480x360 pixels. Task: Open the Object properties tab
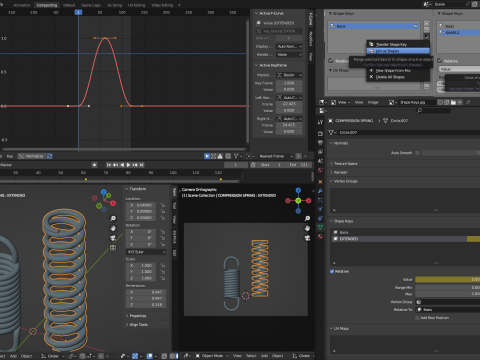tap(320, 182)
